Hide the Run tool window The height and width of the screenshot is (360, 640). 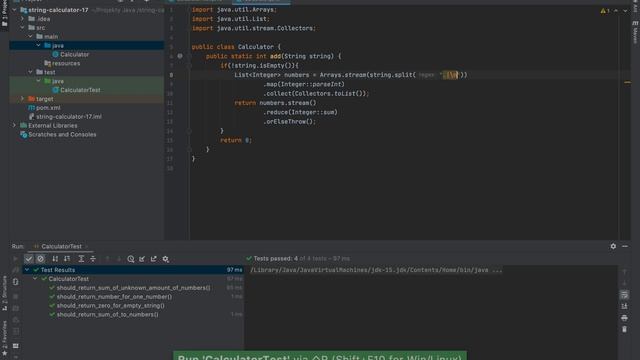(625, 246)
